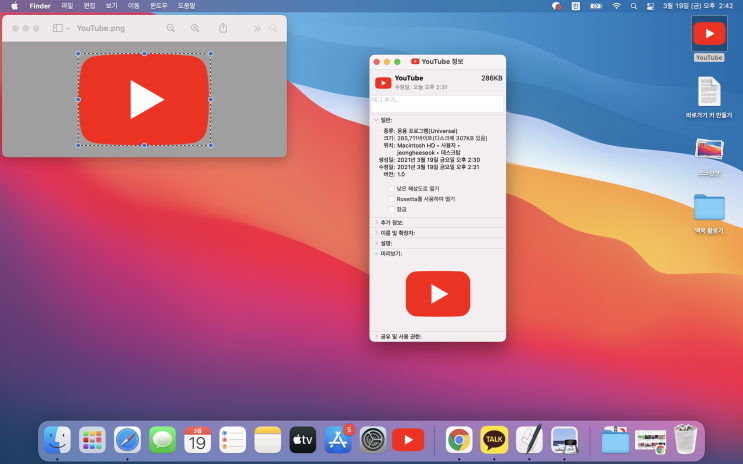This screenshot has width=743, height=464.
Task: Click search icon in Preview toolbar
Action: 273,28
